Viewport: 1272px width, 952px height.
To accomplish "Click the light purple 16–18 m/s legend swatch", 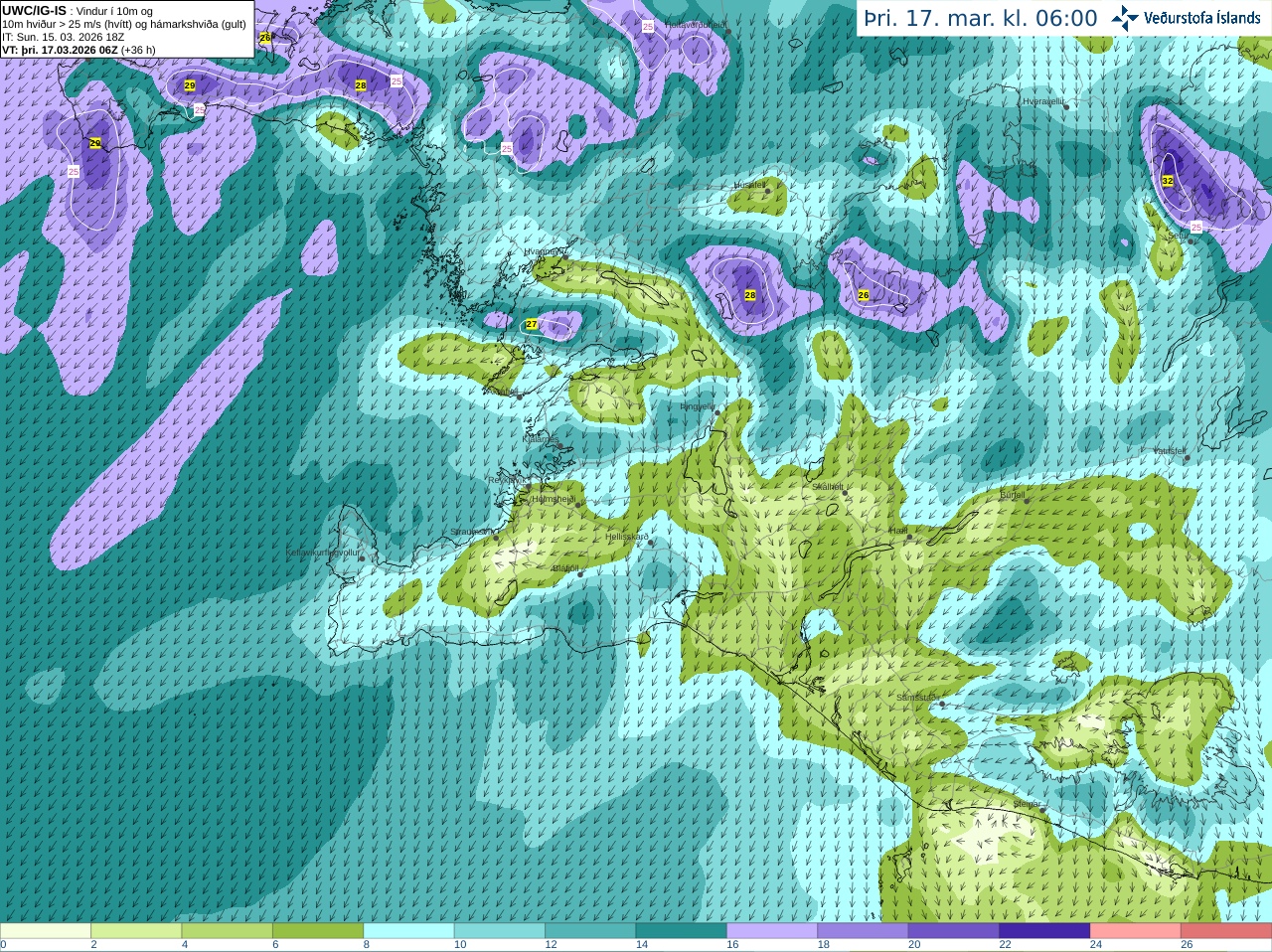I will (x=772, y=931).
